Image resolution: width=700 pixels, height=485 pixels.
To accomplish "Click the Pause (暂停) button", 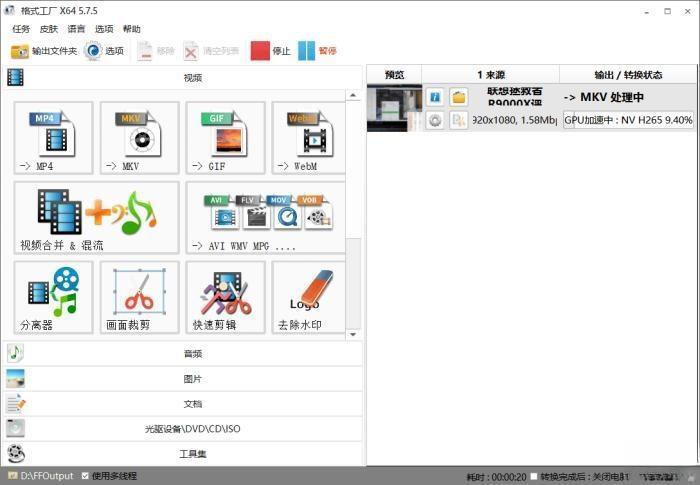I will 317,51.
